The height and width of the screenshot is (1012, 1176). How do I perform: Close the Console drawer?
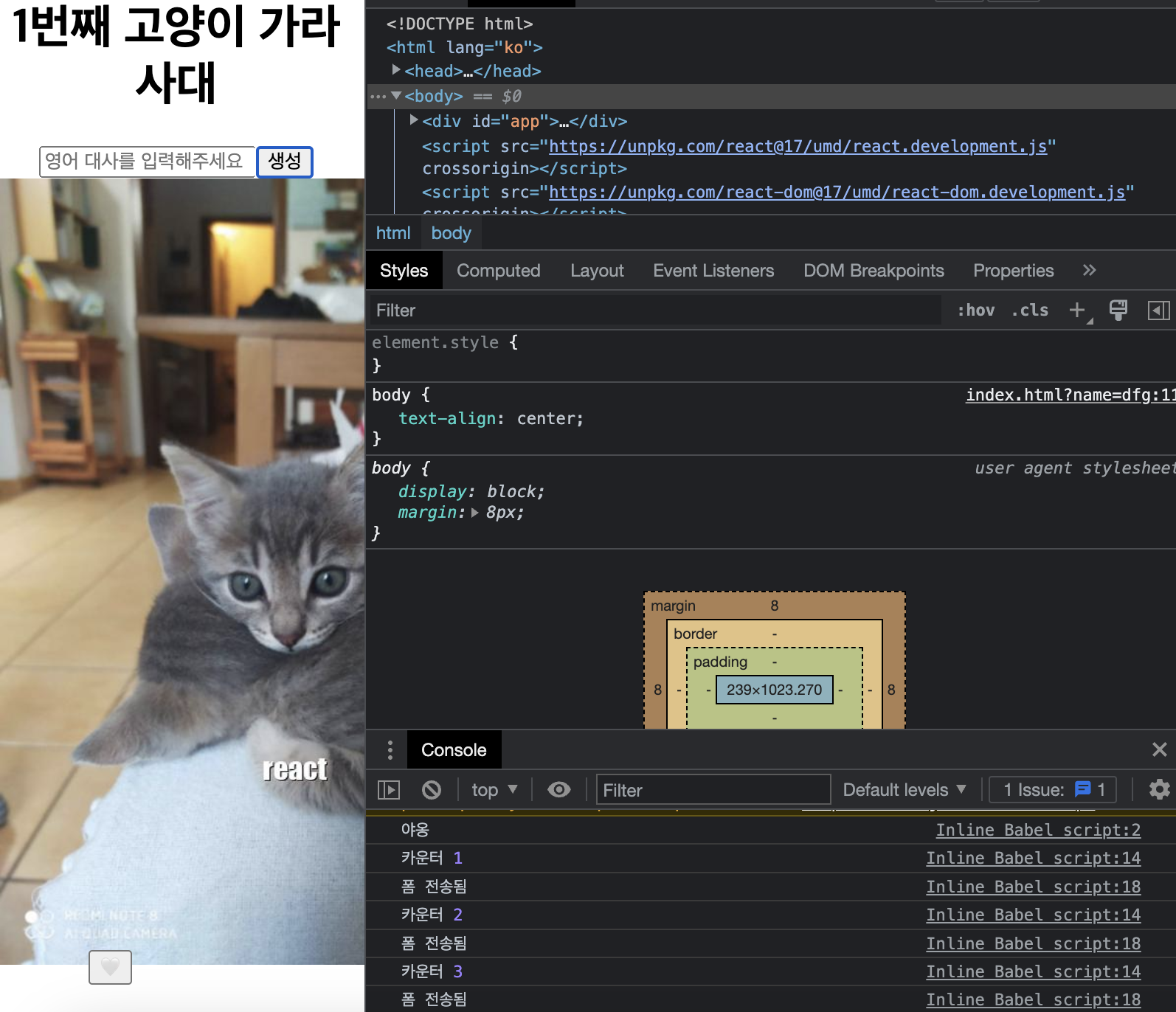pos(1159,749)
